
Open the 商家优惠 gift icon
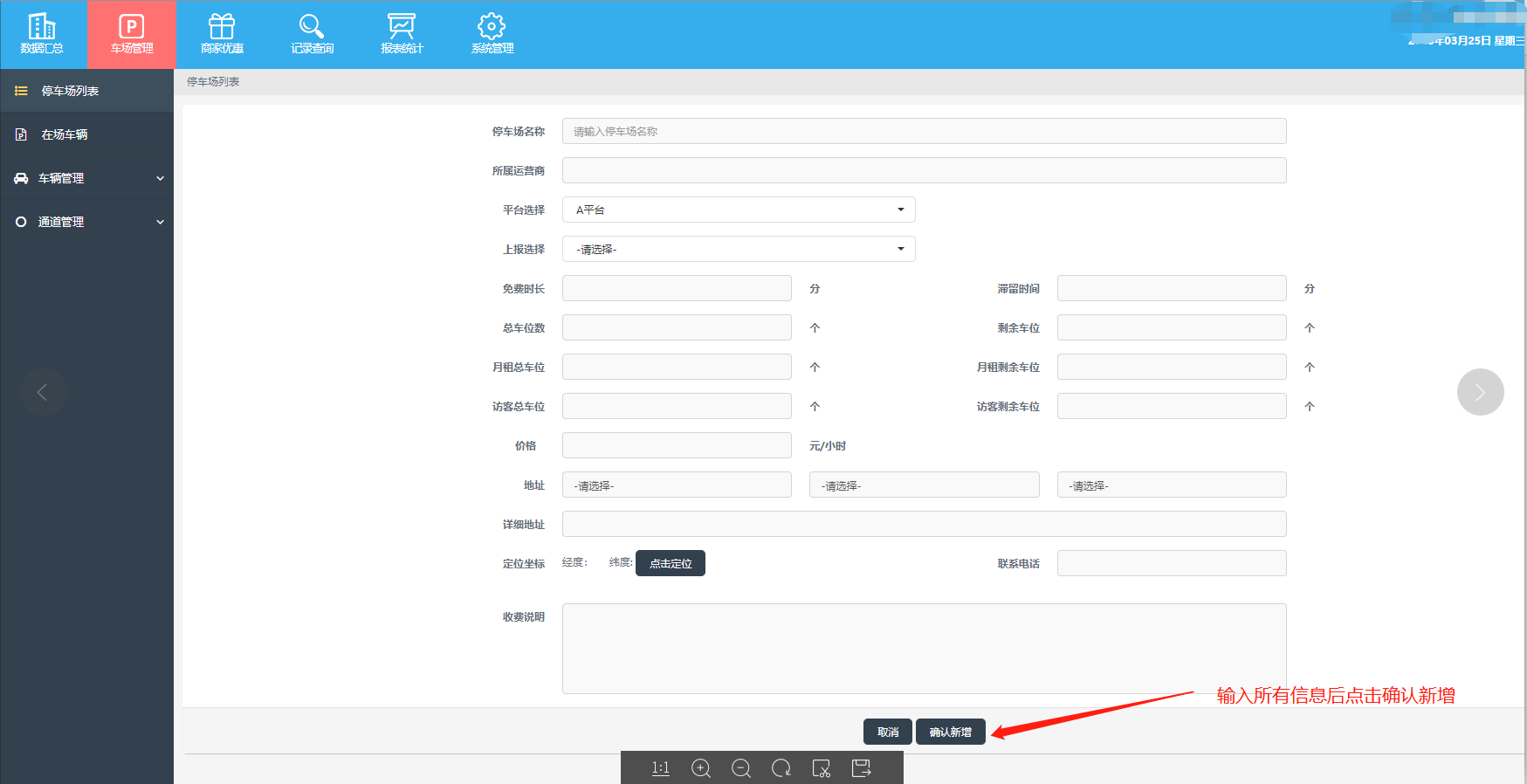click(222, 34)
